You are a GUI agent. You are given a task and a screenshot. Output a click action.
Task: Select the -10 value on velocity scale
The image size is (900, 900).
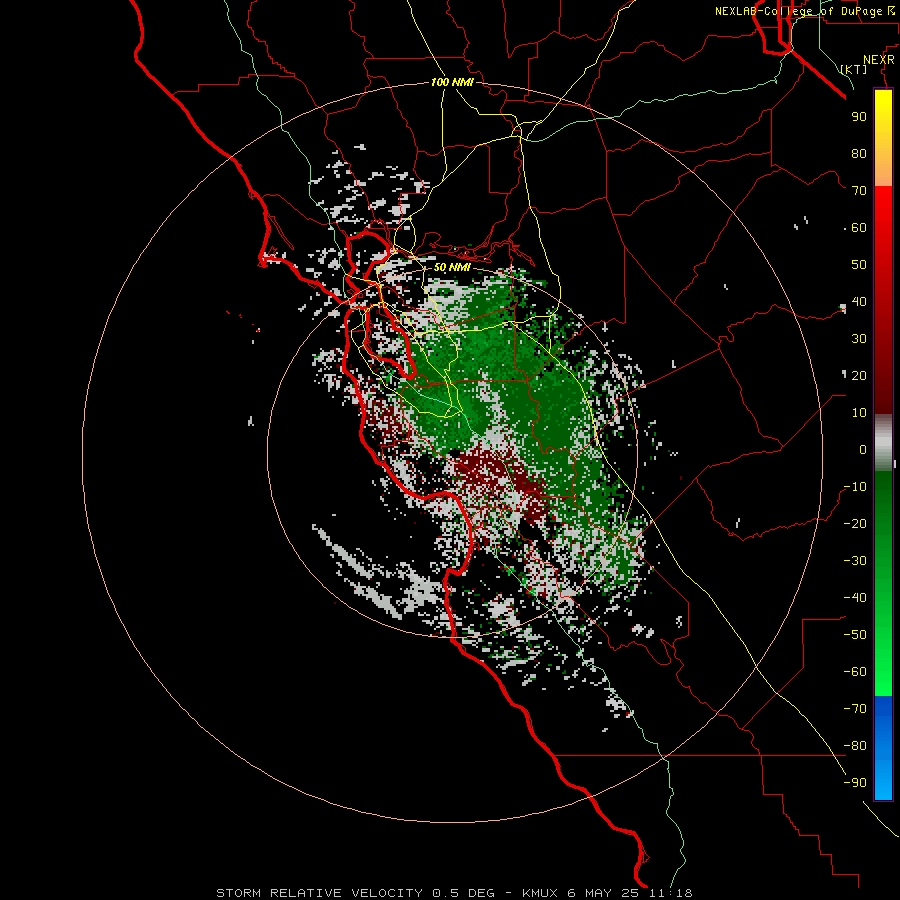(x=855, y=487)
